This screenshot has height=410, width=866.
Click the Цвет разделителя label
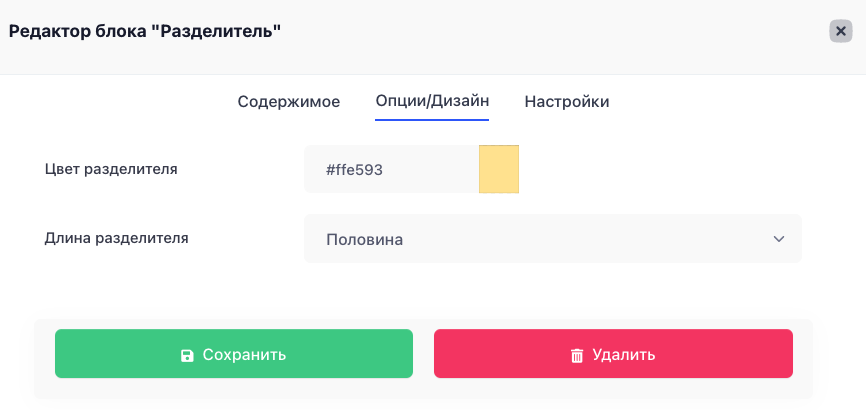point(111,169)
